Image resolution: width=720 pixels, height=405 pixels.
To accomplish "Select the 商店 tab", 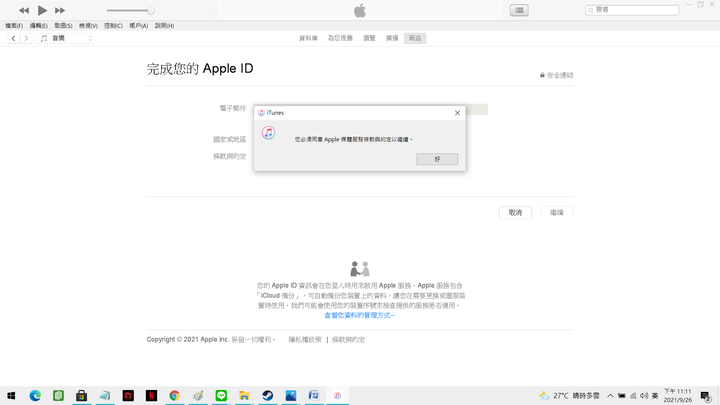I will coord(415,38).
